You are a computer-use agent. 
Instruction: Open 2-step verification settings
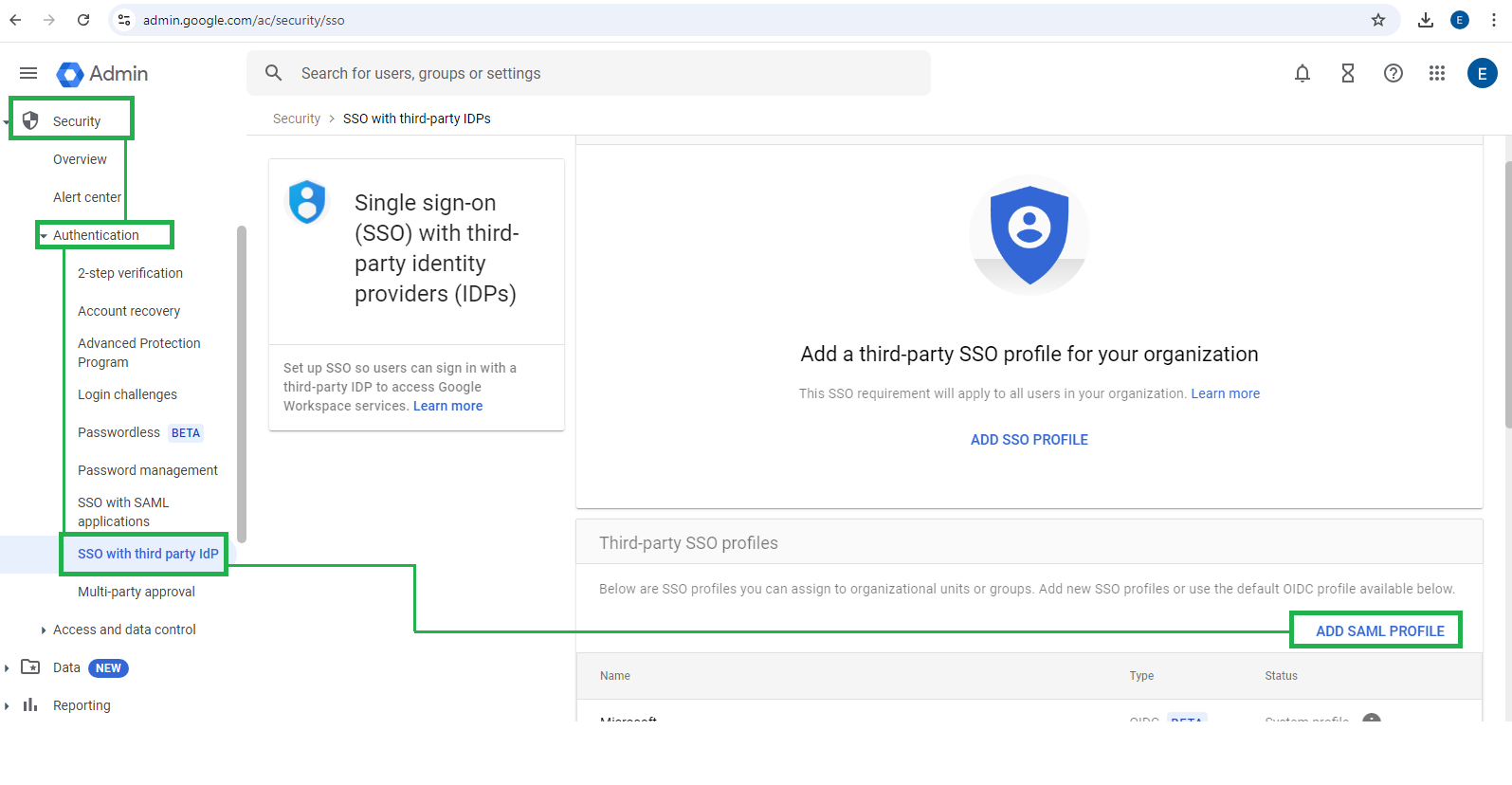click(x=130, y=273)
